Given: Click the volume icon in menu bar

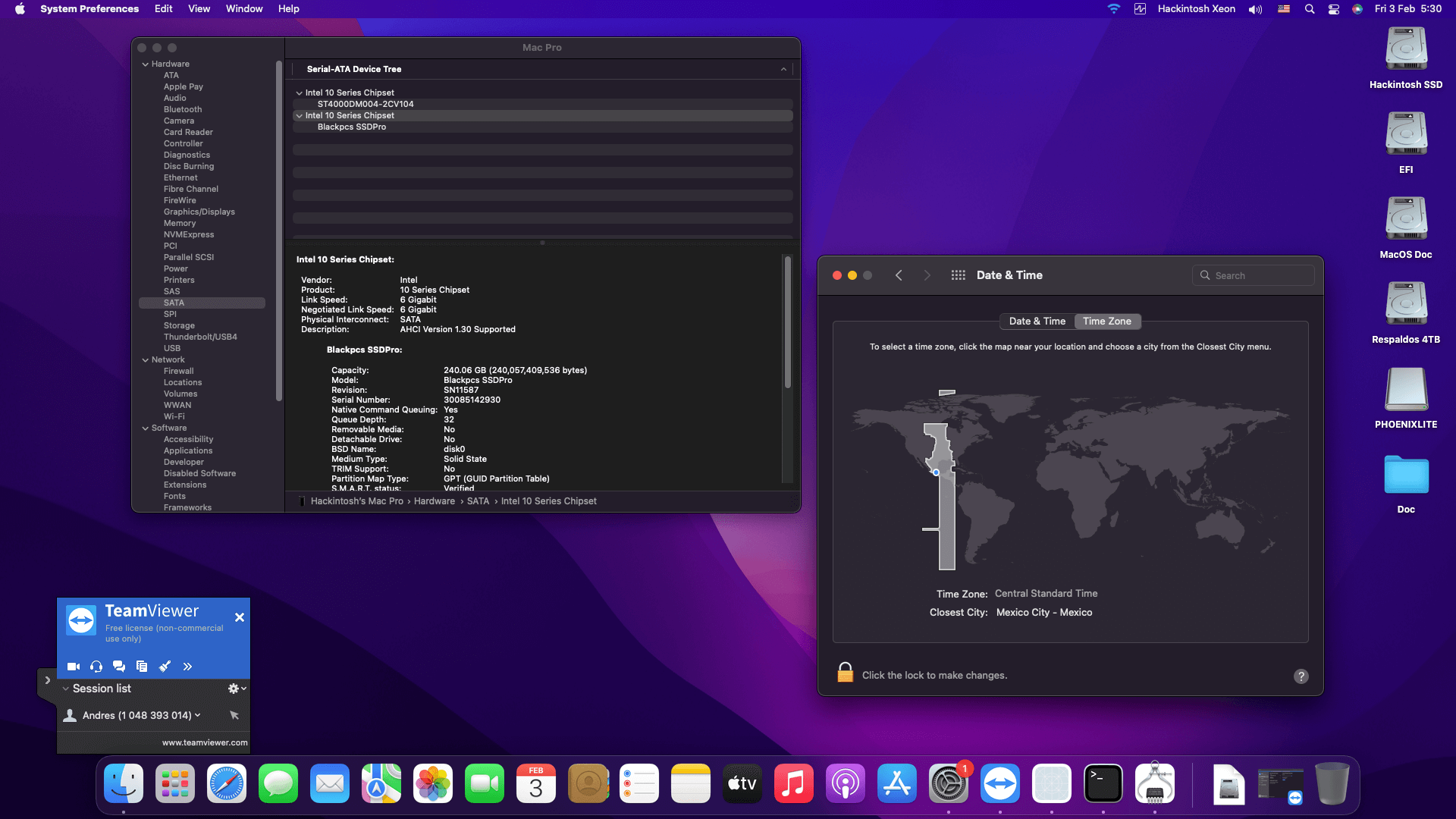Looking at the screenshot, I should pyautogui.click(x=1255, y=9).
